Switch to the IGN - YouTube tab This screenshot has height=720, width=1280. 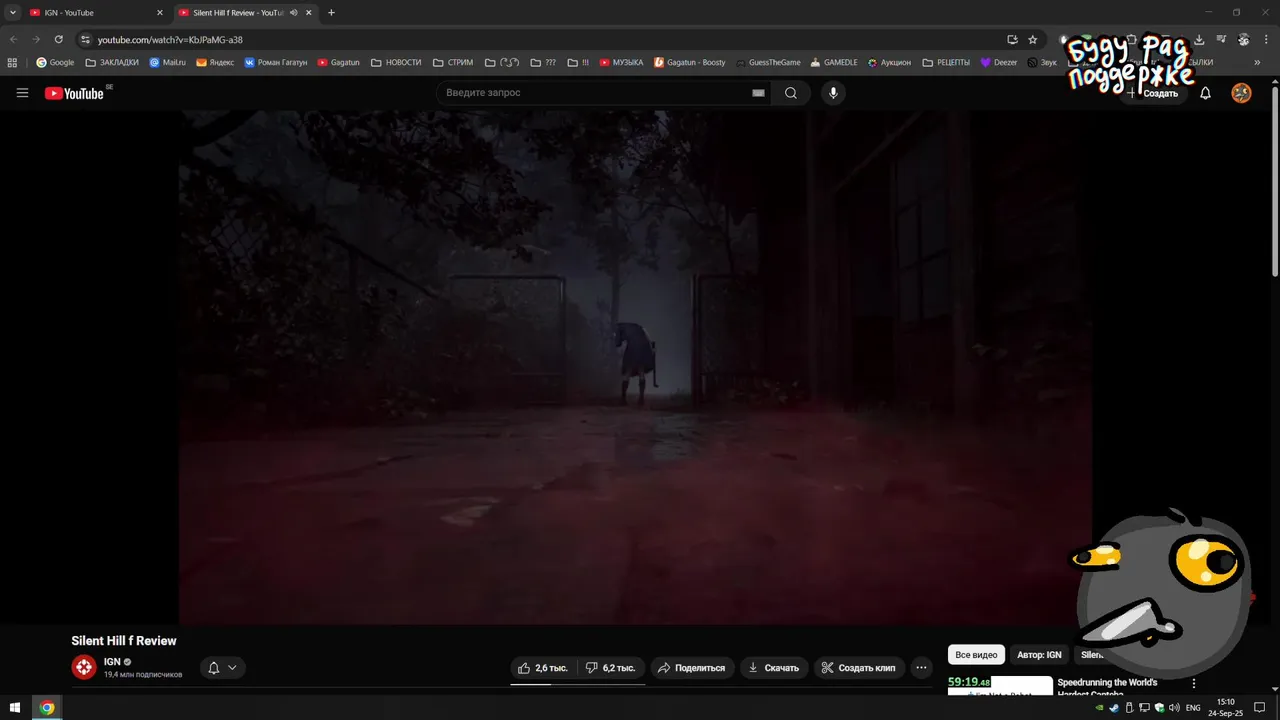point(95,13)
